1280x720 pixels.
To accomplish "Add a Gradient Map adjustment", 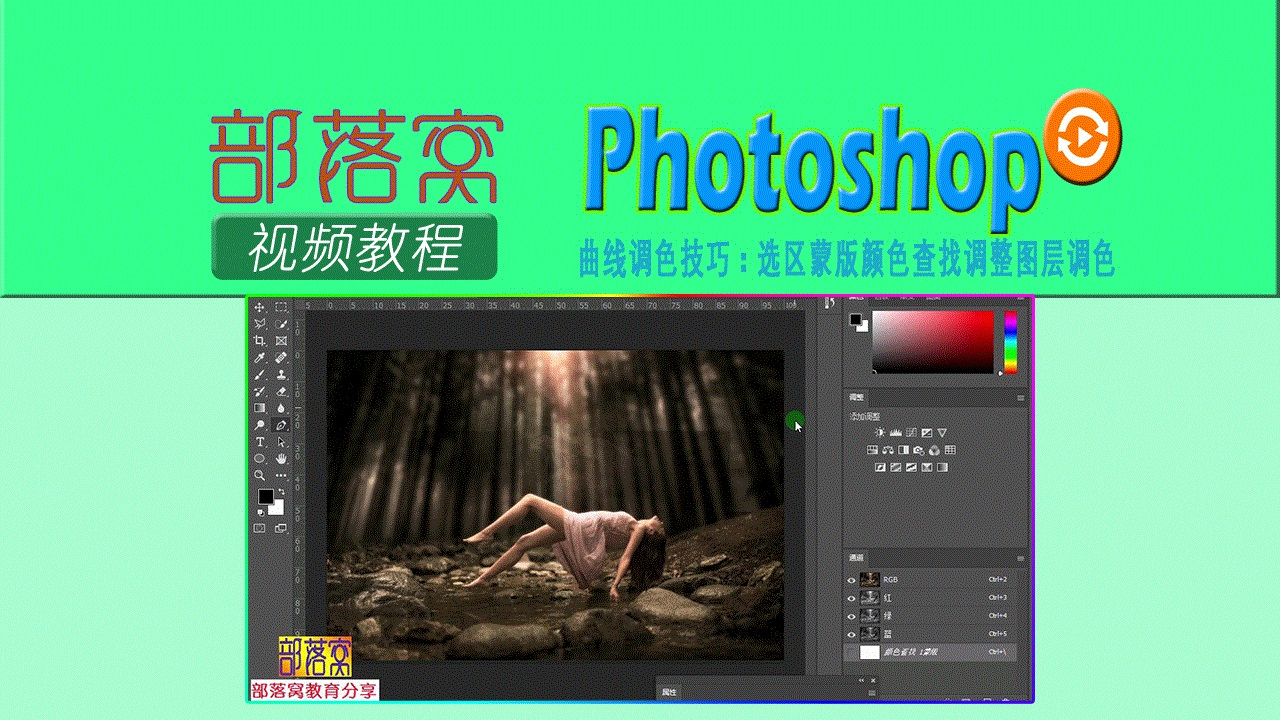I will 942,467.
